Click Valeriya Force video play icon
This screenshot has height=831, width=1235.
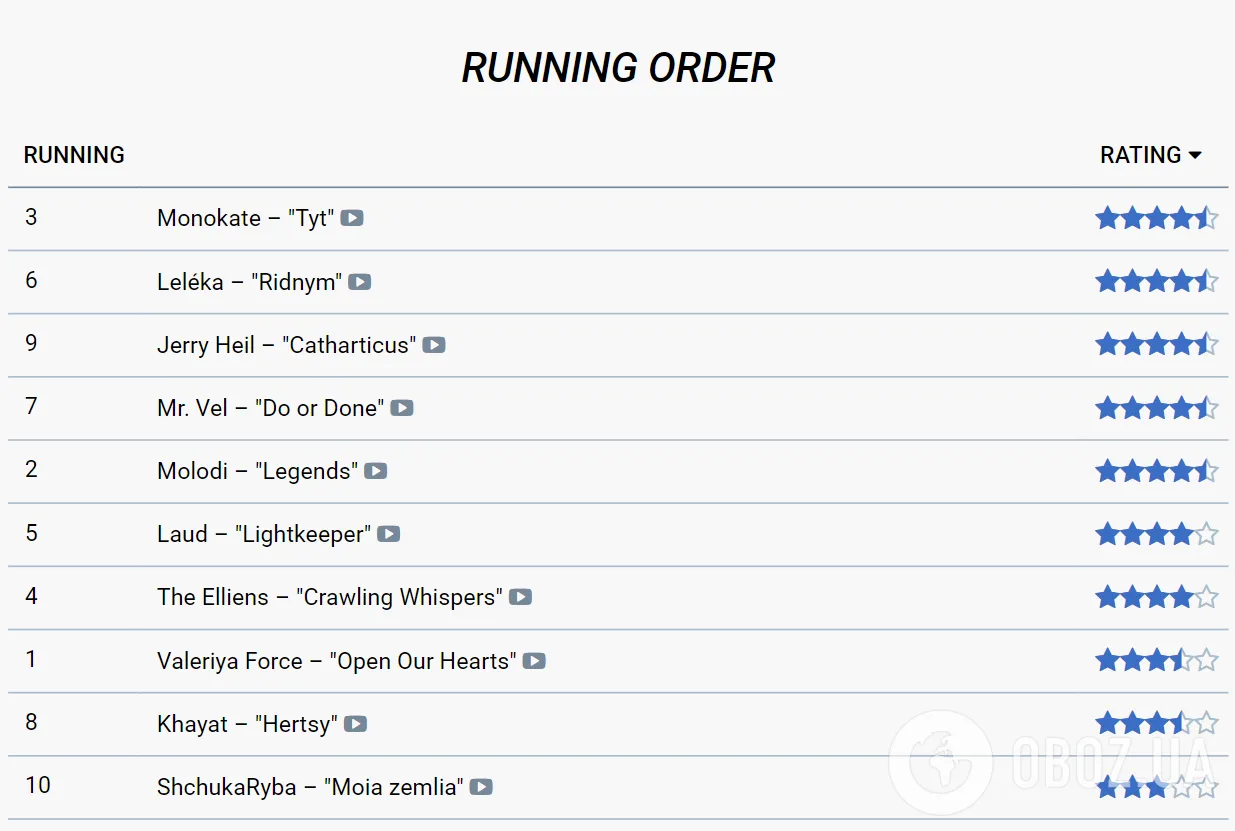[x=534, y=661]
